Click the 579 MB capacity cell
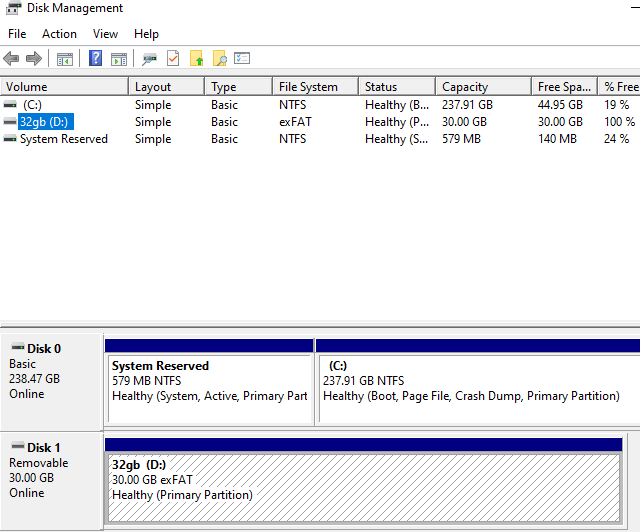 [461, 139]
